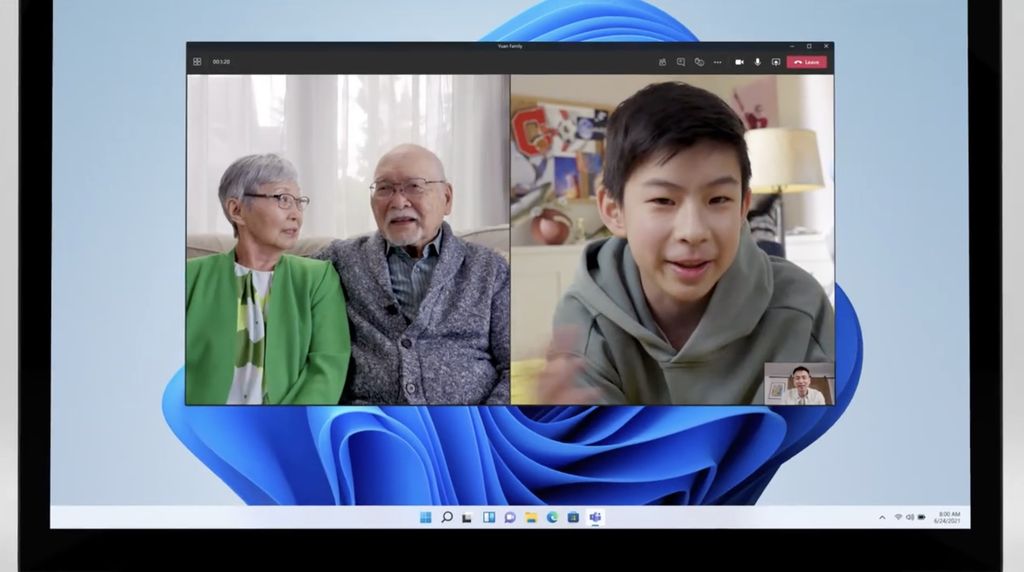Screen dimensions: 1024x572
Task: Open the More actions ellipsis menu
Action: (x=717, y=62)
